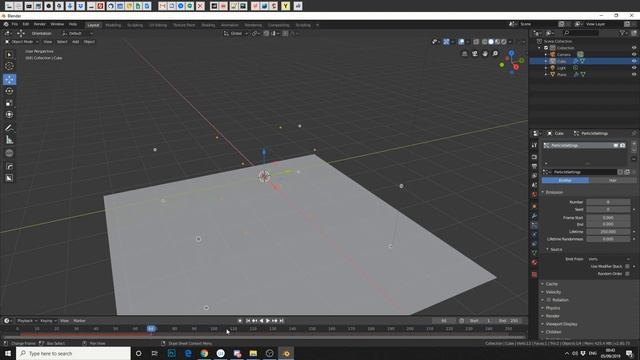Click the Windows Start button

click(8, 353)
